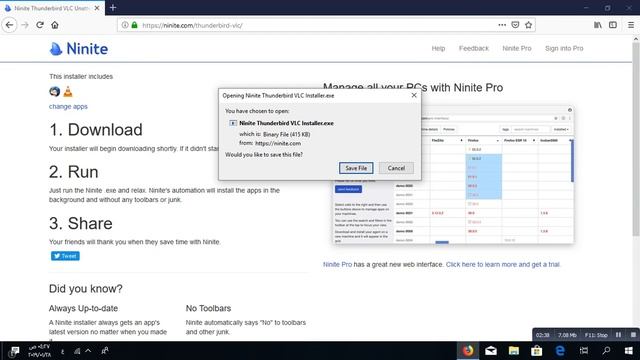The width and height of the screenshot is (640, 360).
Task: Open Mail app from taskbar
Action: [x=491, y=350]
